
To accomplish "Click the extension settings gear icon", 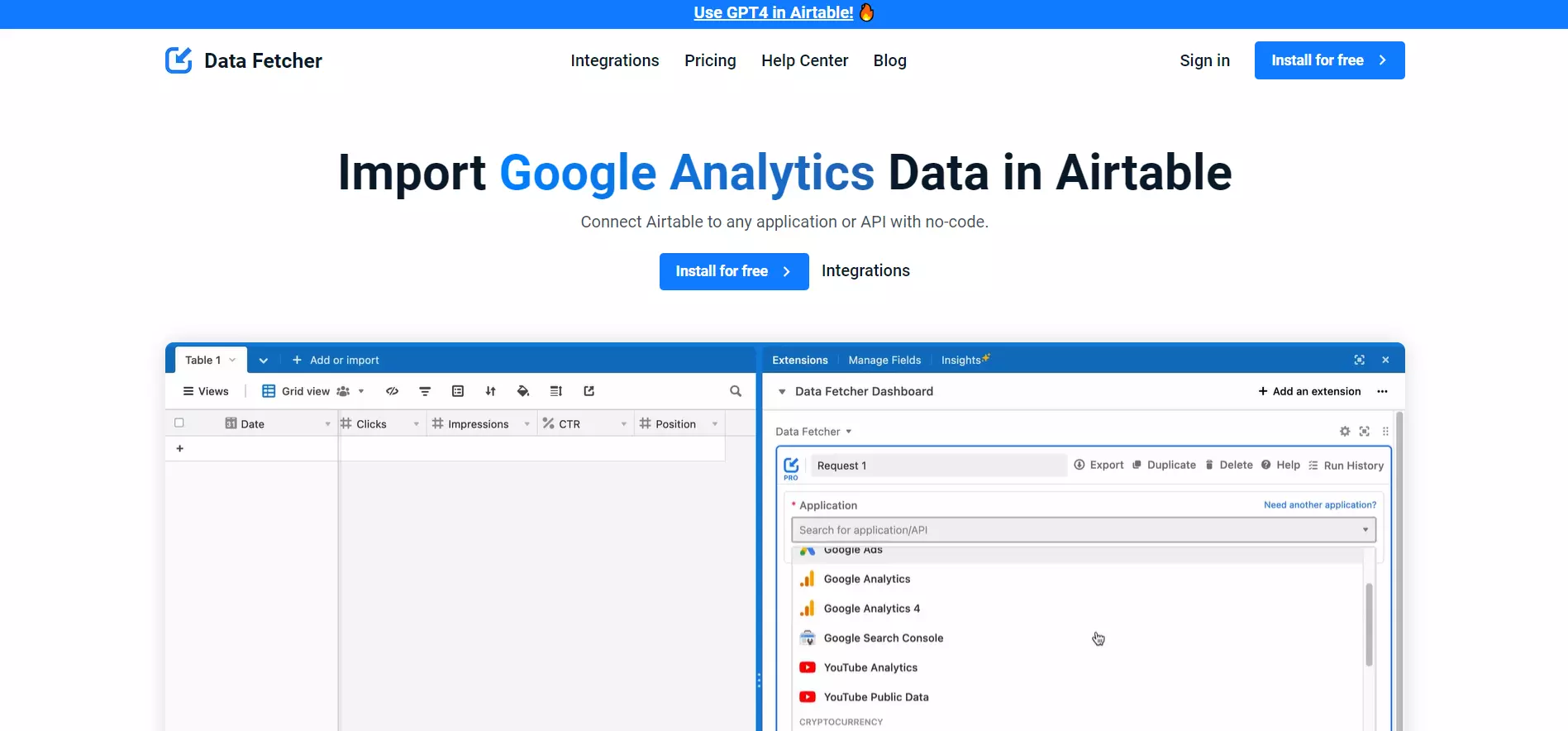I will pyautogui.click(x=1345, y=432).
